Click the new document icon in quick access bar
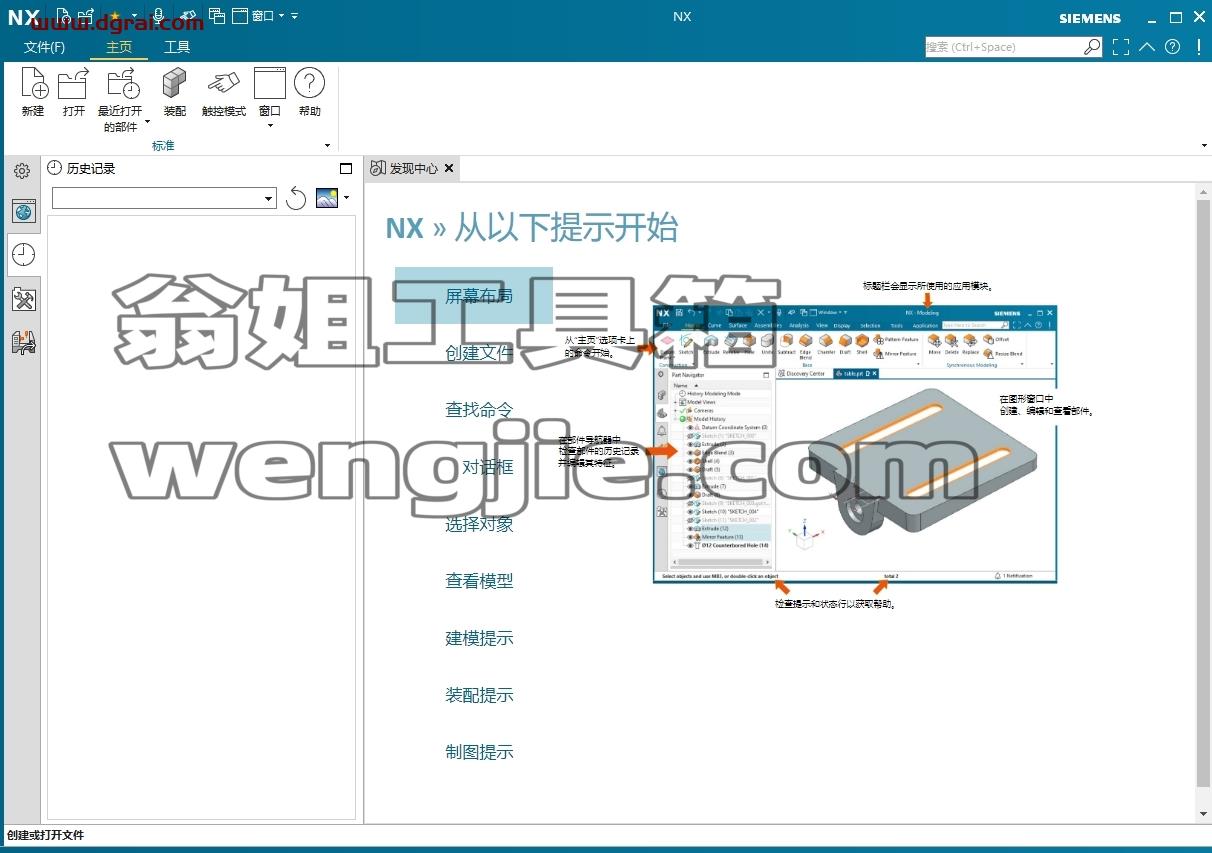1212x853 pixels. (63, 16)
